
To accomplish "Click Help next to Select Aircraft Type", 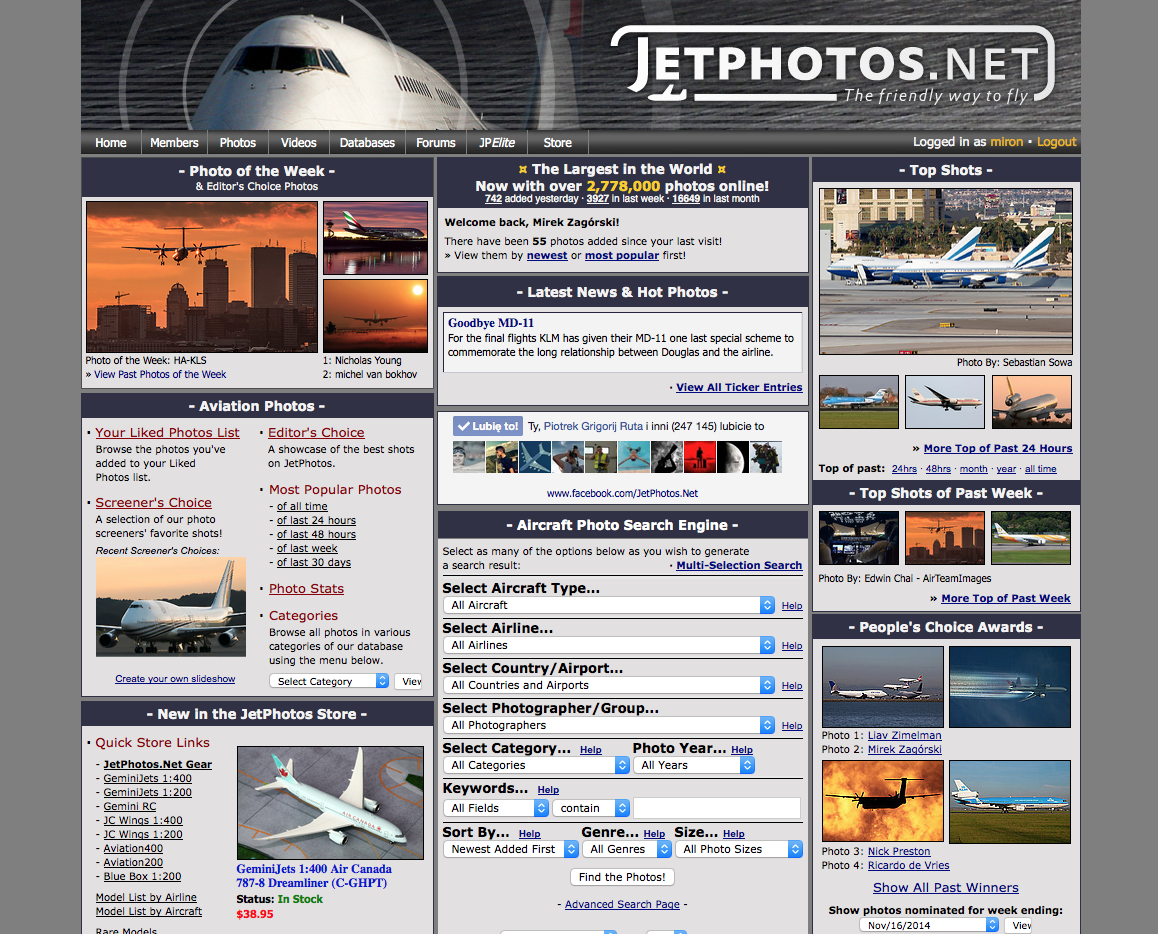I will pos(792,605).
